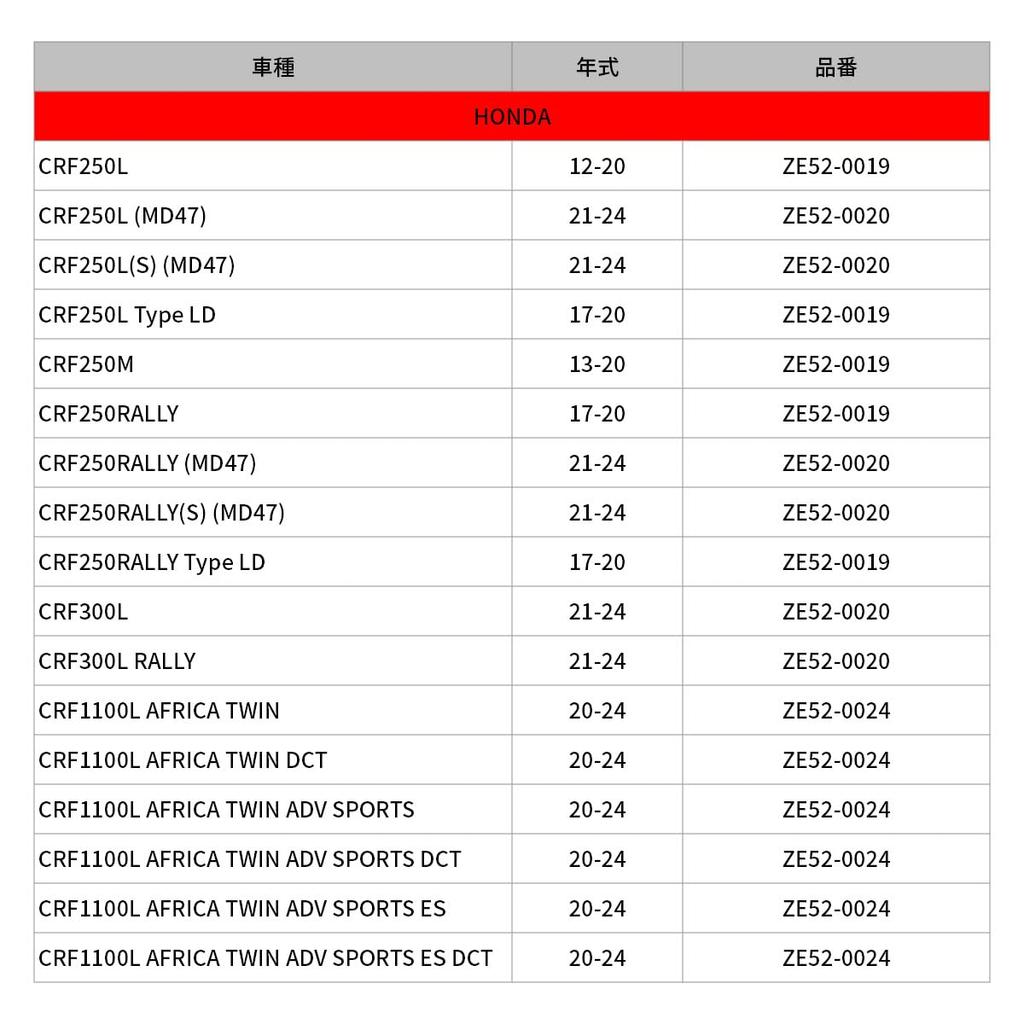Screen dimensions: 1024x1024
Task: Select the CRF250RALLY Type LD cell
Action: (152, 562)
